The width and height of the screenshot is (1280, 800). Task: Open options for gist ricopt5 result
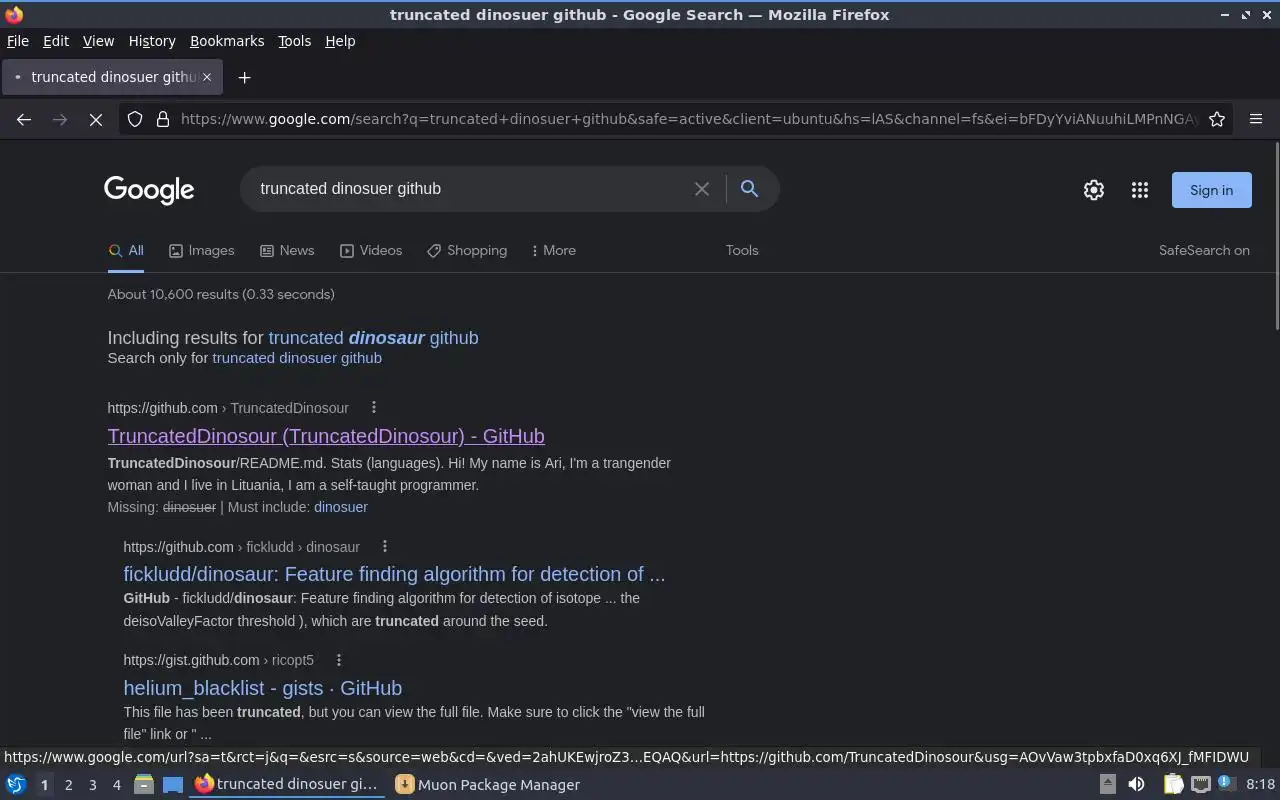339,660
